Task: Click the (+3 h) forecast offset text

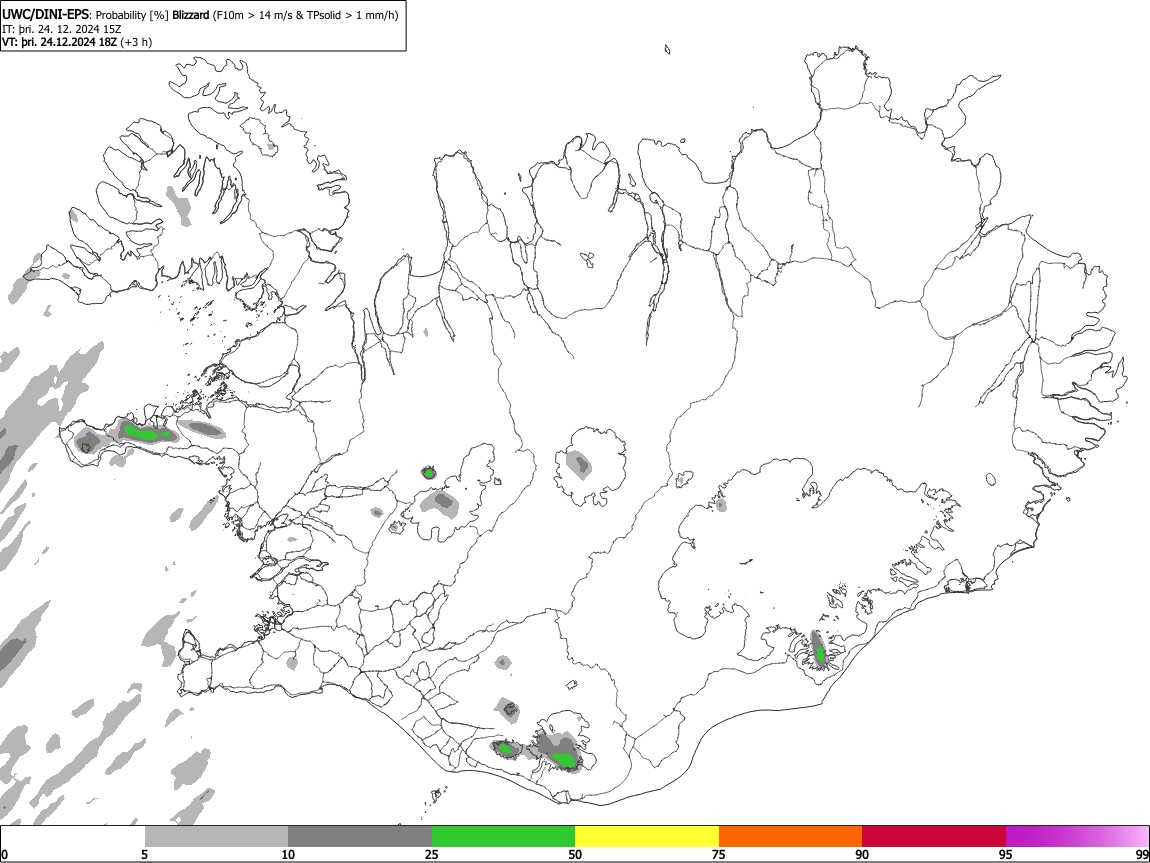Action: [x=136, y=43]
